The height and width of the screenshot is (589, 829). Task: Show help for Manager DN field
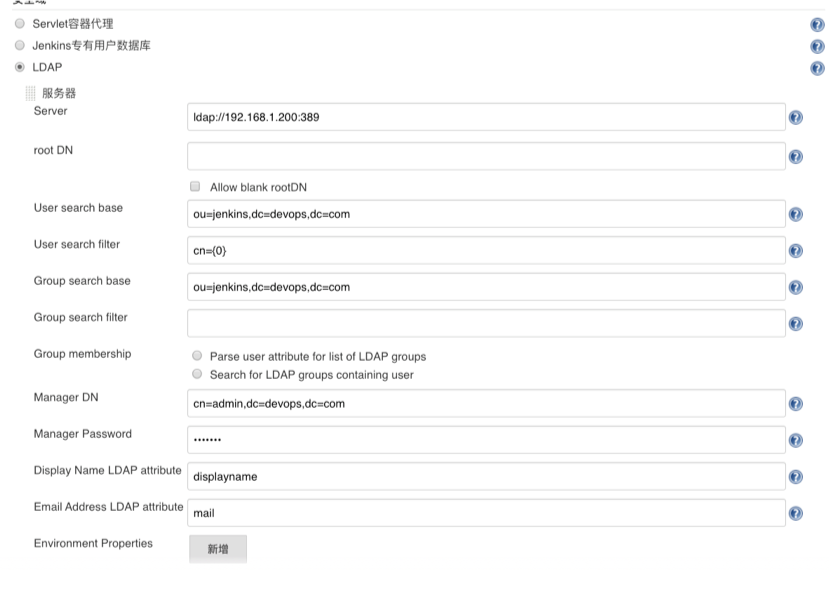796,404
